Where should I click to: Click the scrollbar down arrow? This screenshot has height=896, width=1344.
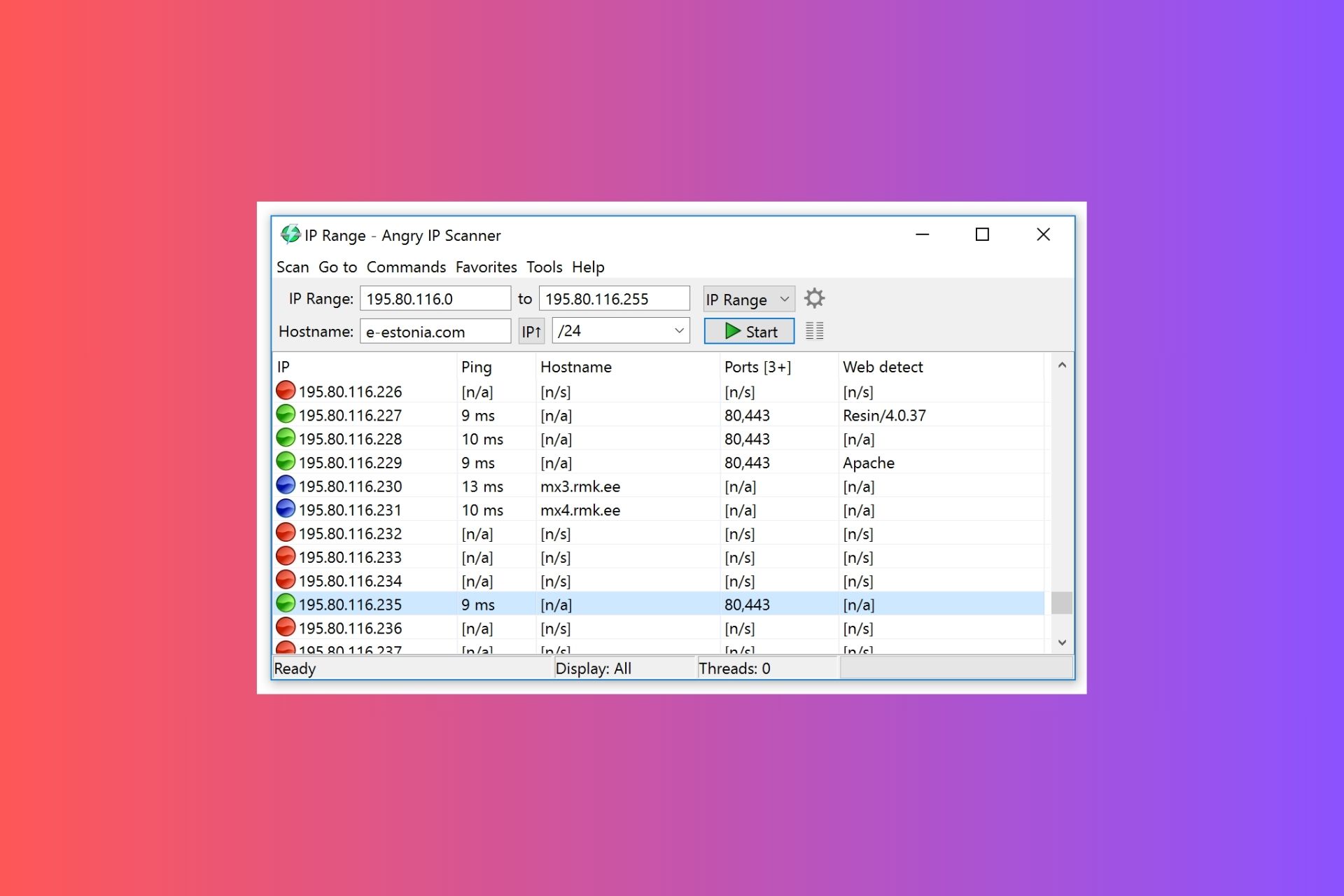click(1061, 642)
